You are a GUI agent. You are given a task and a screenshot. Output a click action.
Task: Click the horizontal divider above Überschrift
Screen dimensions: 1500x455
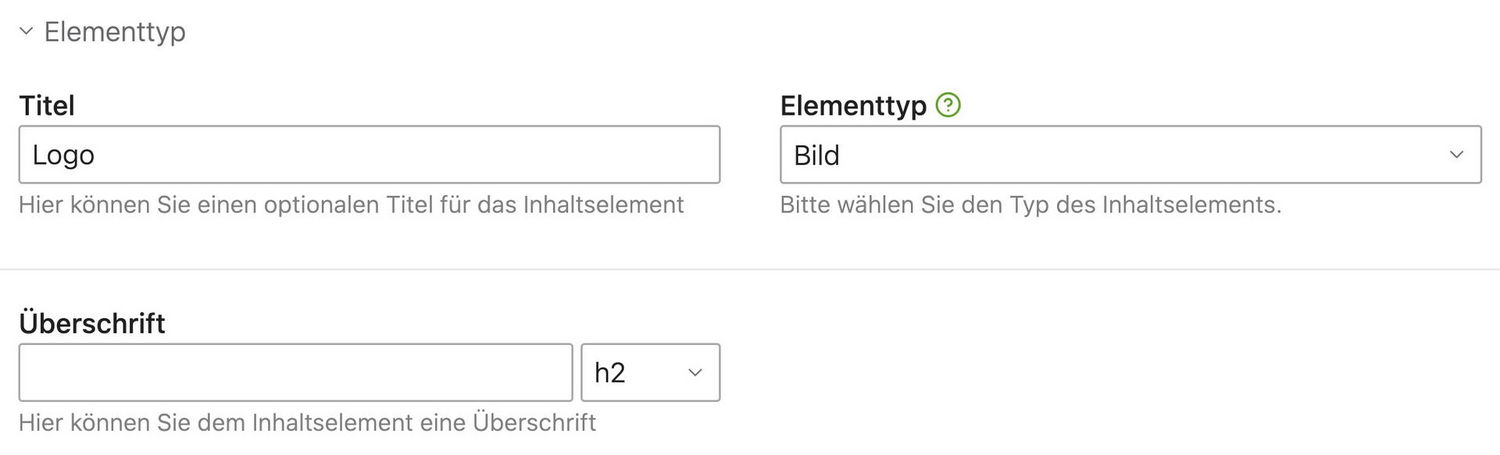pyautogui.click(x=750, y=269)
